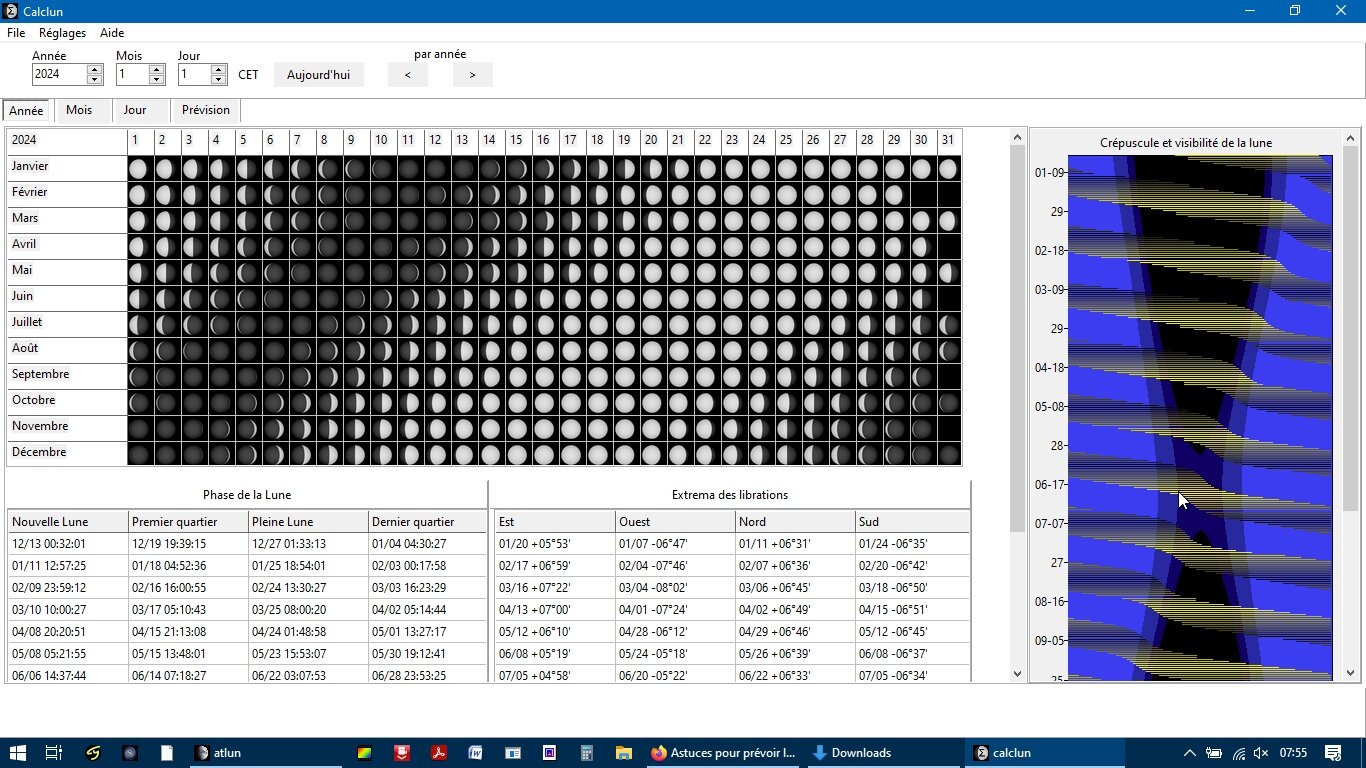This screenshot has width=1366, height=768.
Task: Select the Année tab
Action: 26,111
